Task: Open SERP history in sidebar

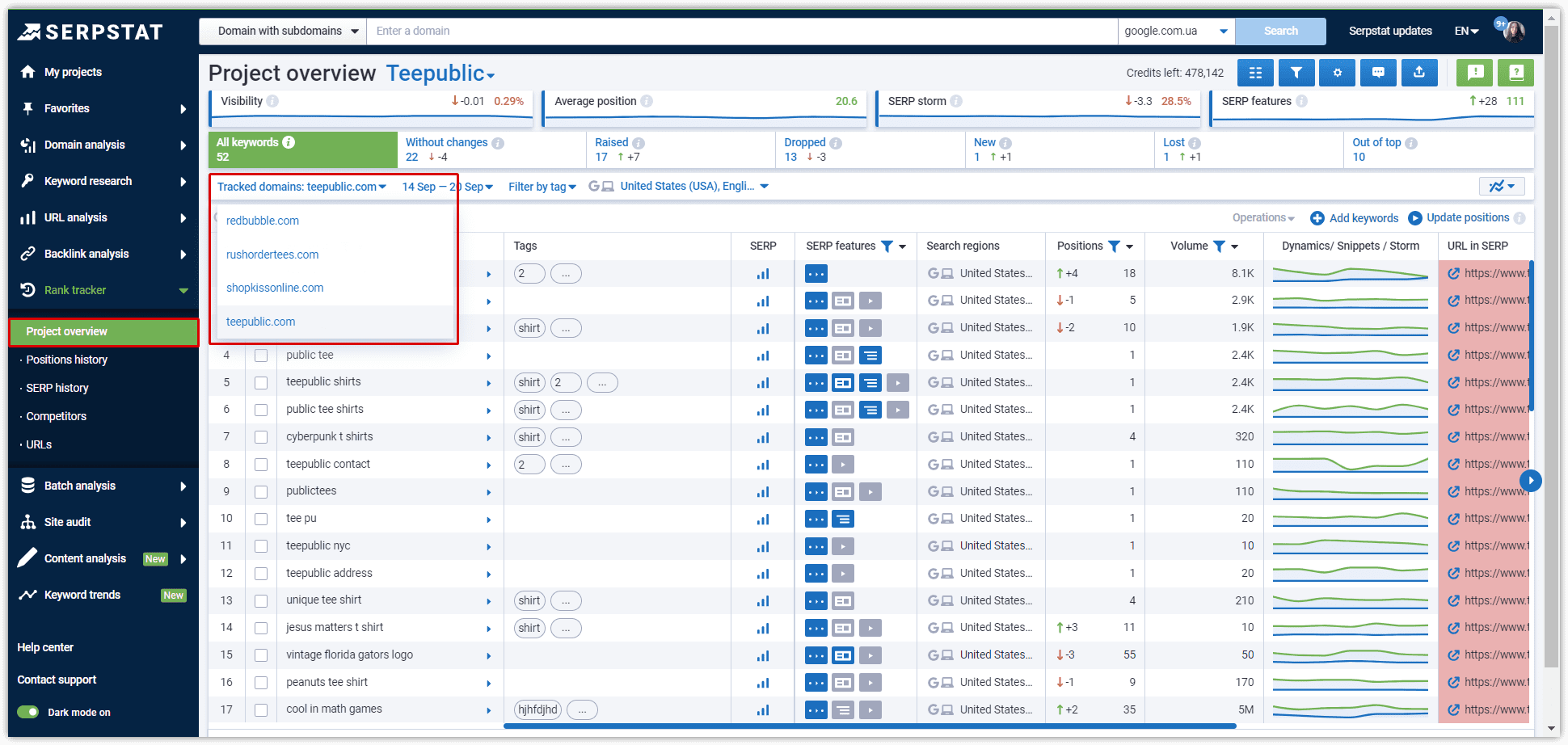Action: (57, 388)
